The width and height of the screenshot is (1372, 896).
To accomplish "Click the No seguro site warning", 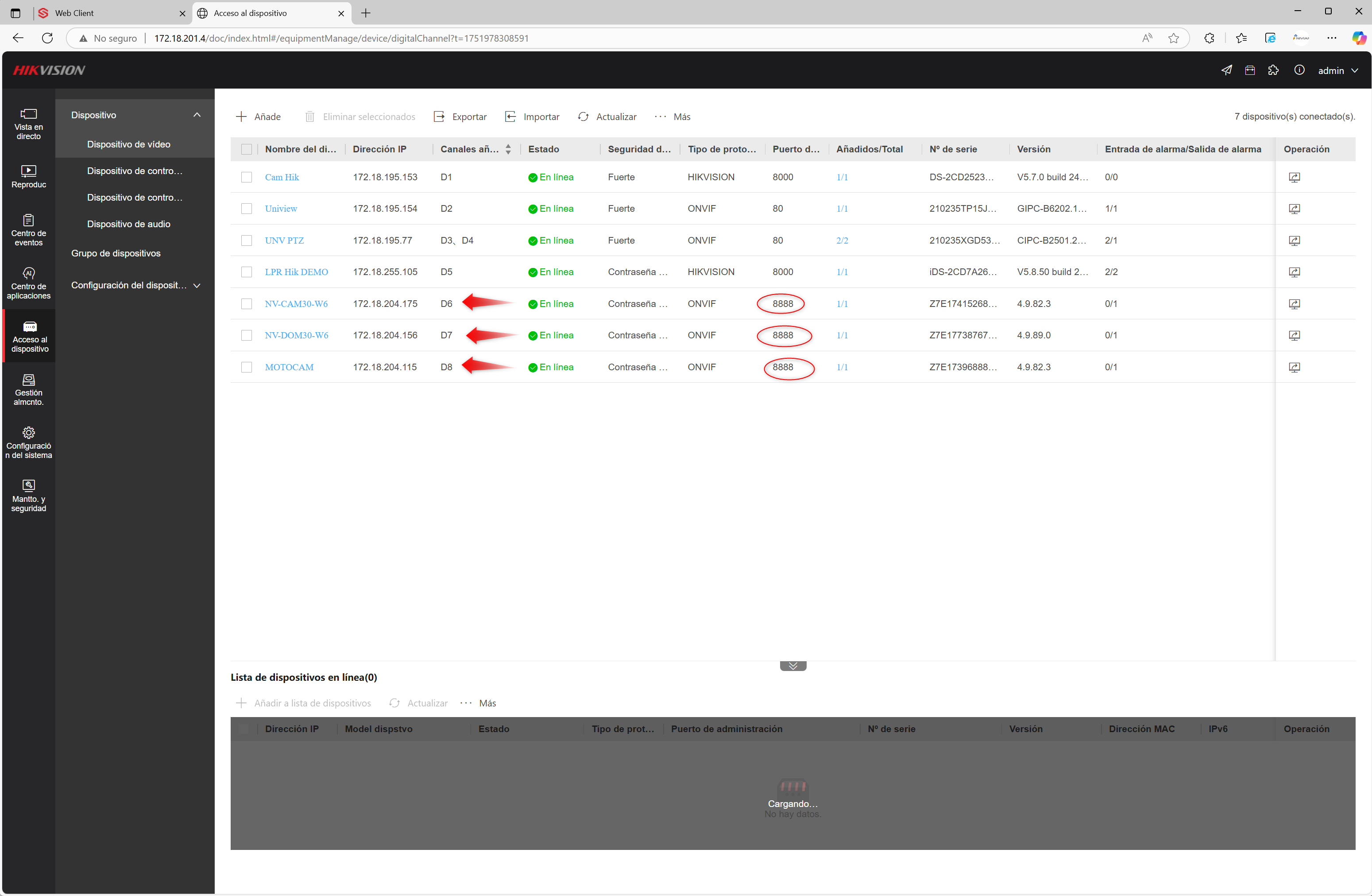I will [x=108, y=38].
